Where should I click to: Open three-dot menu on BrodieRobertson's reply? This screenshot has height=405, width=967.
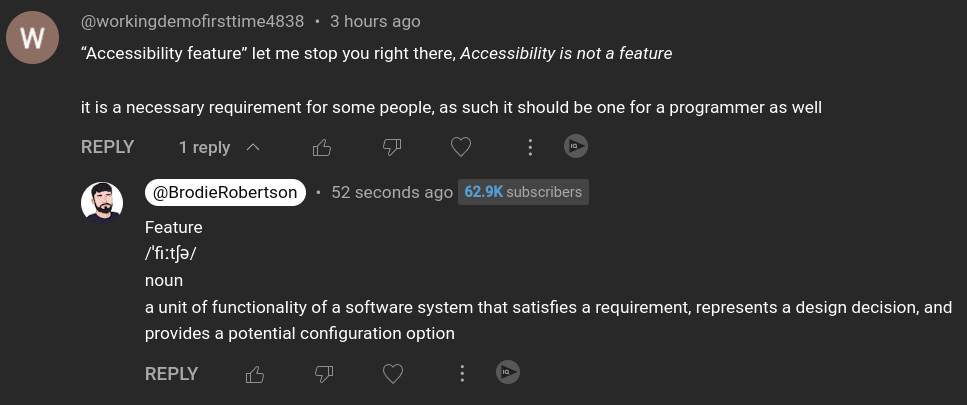tap(462, 374)
